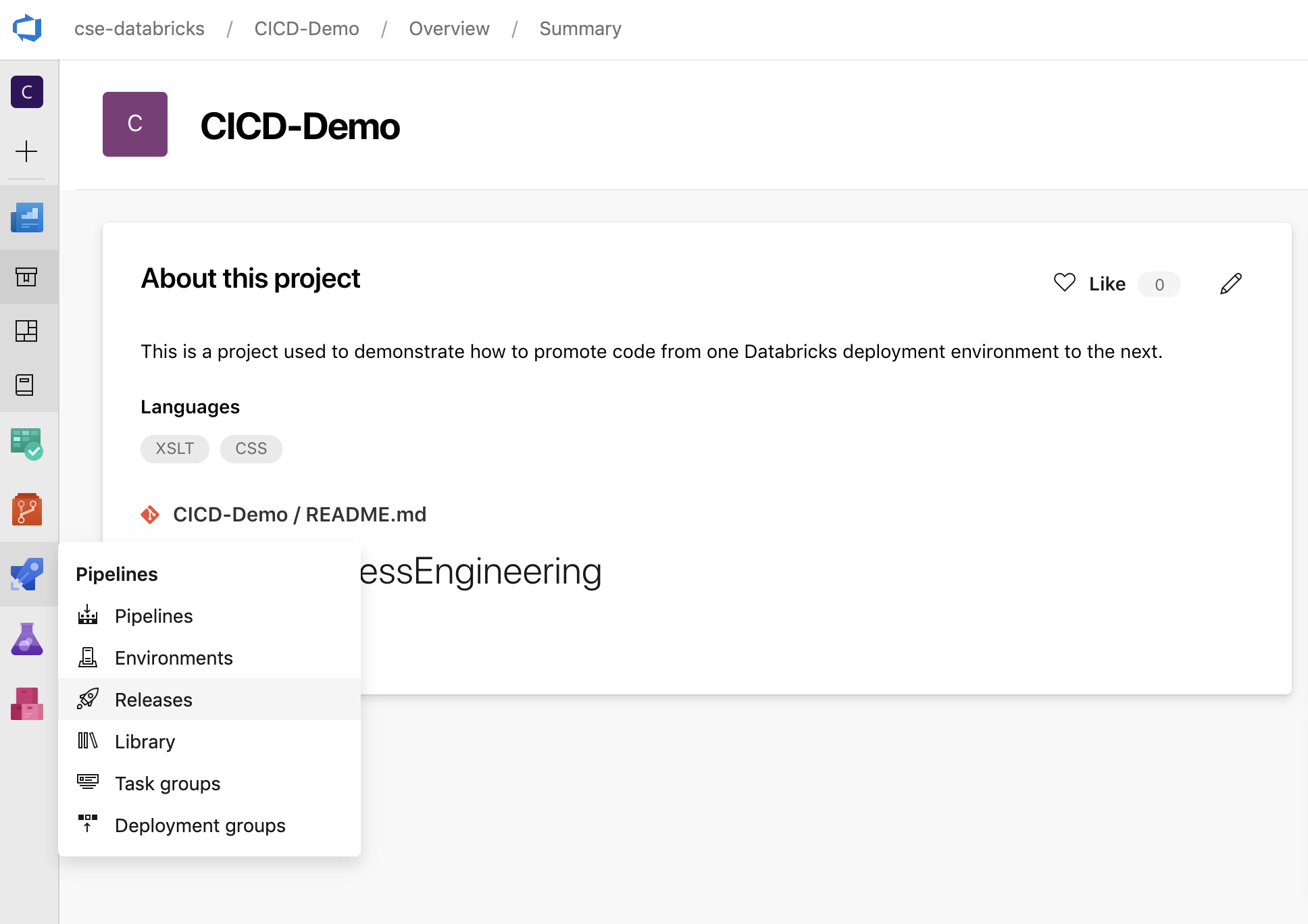The height and width of the screenshot is (924, 1308).
Task: Expand the cse-databricks breadcrumb dropdown
Action: click(141, 27)
